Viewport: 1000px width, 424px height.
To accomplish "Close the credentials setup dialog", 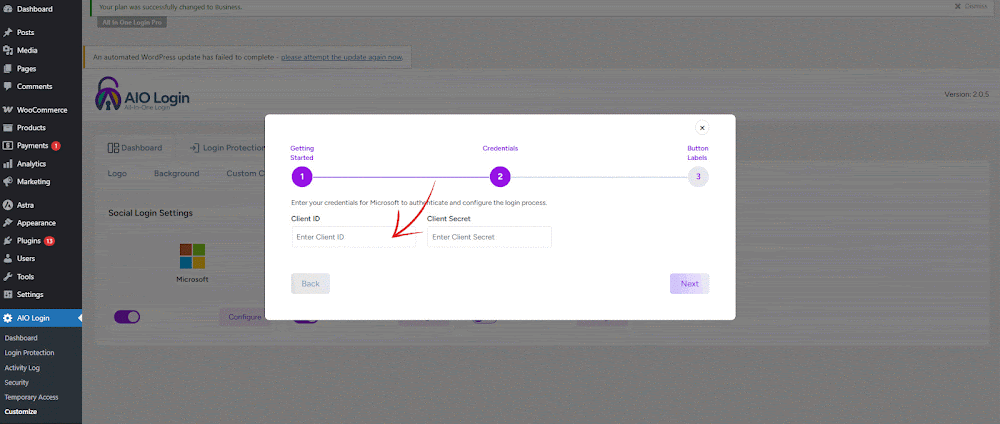I will [x=702, y=128].
